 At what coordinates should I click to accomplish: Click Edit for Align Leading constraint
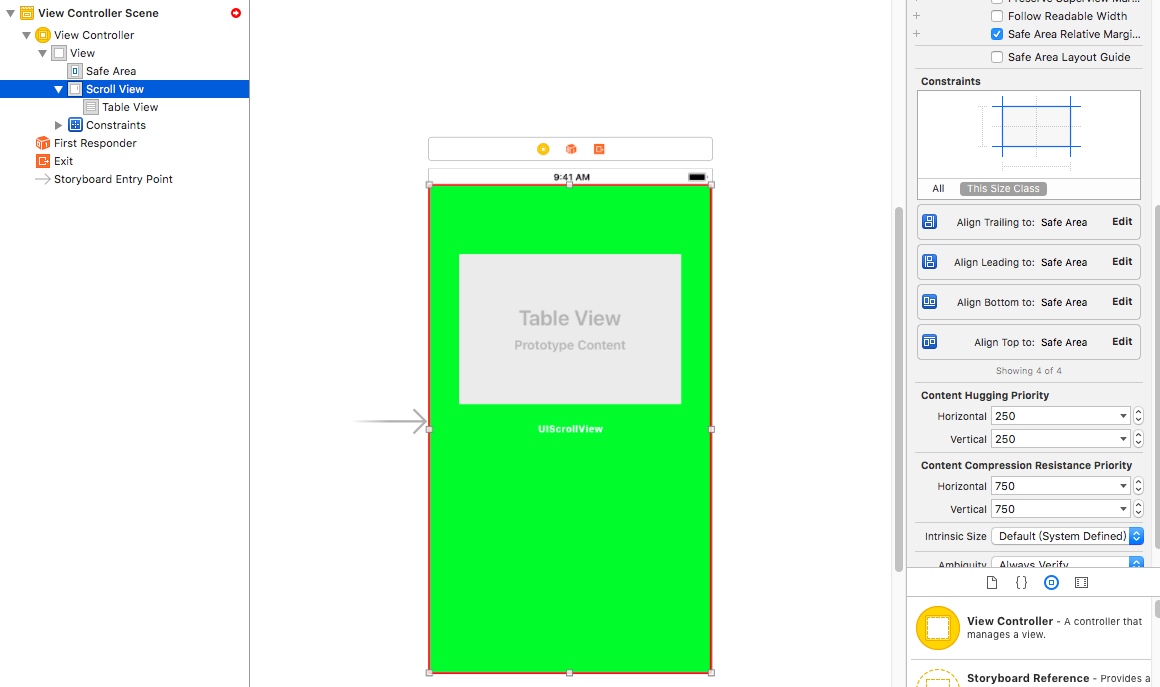point(1122,262)
